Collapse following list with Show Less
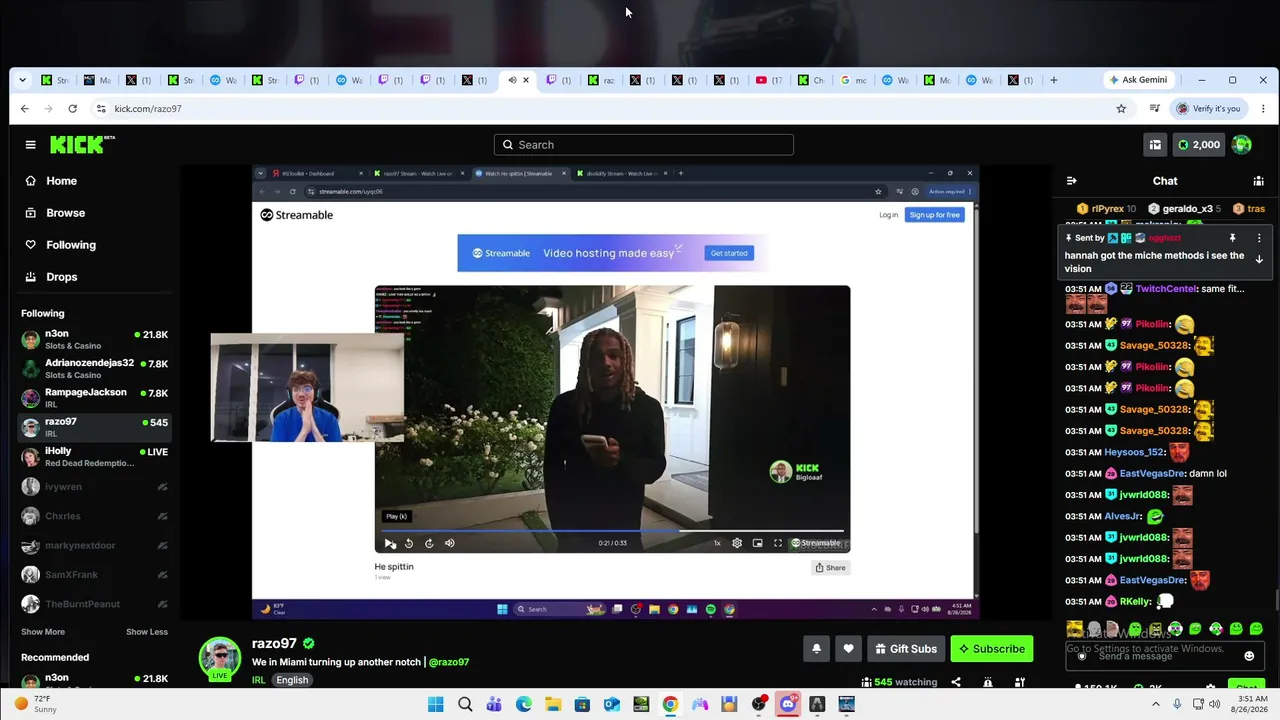The image size is (1280, 720). pyautogui.click(x=147, y=632)
